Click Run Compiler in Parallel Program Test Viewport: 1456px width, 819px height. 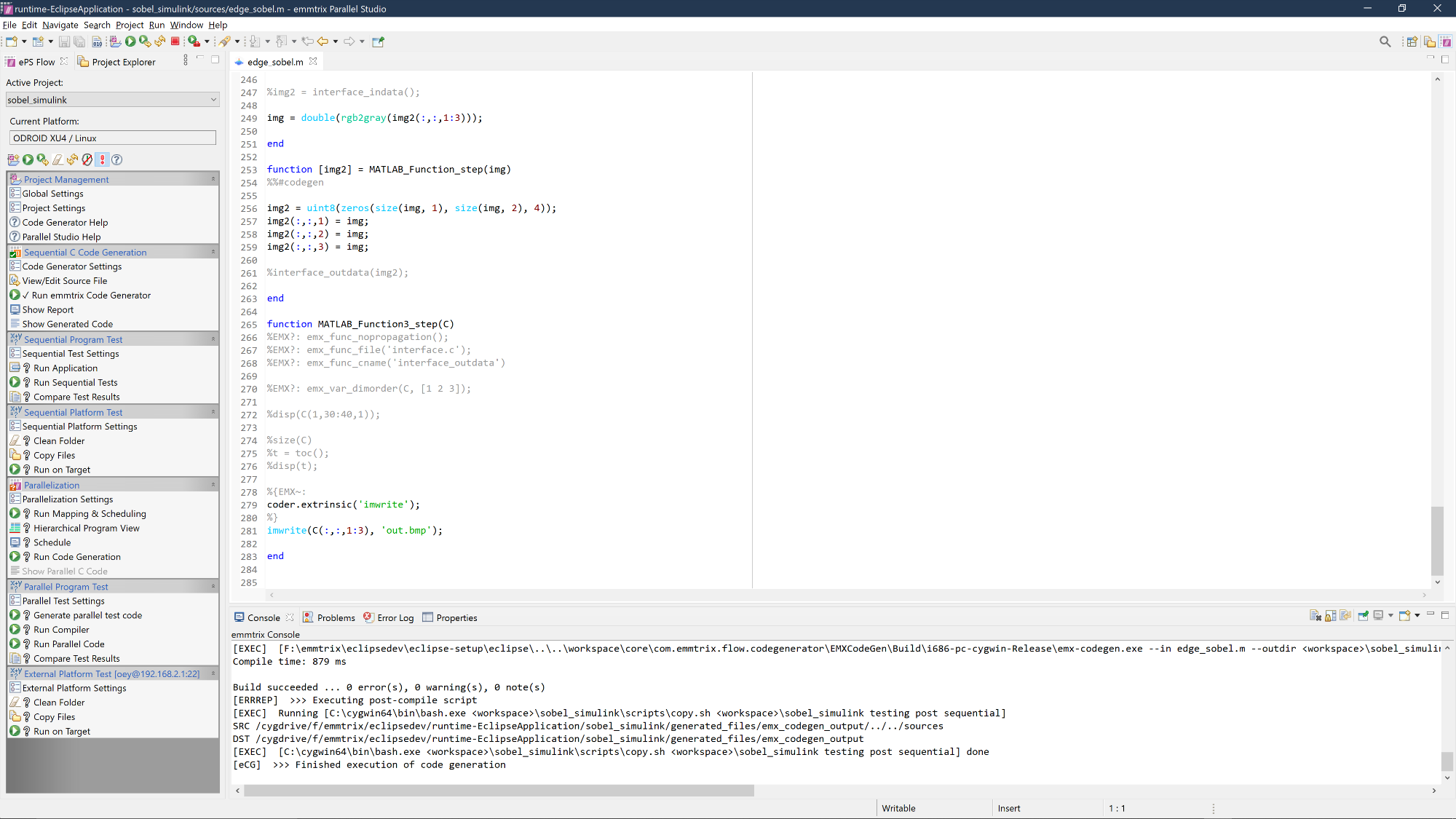coord(61,630)
